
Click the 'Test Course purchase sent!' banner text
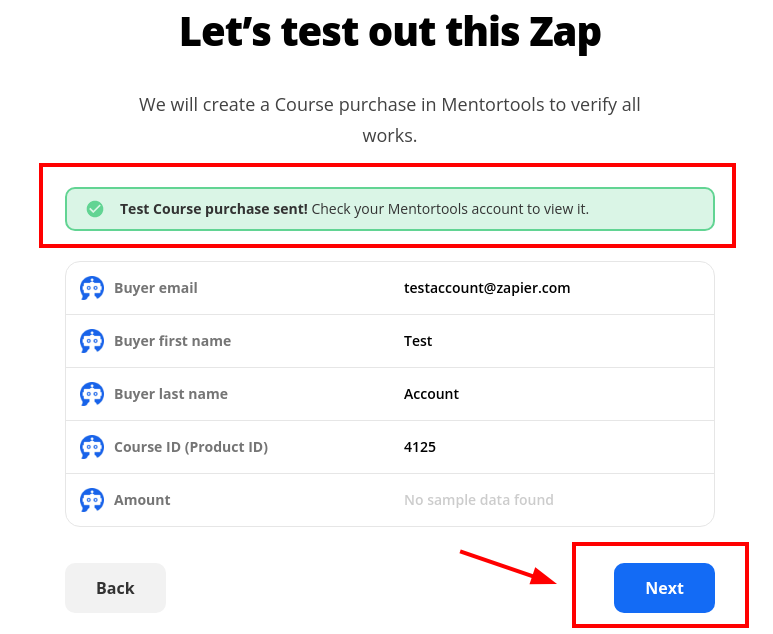click(213, 209)
